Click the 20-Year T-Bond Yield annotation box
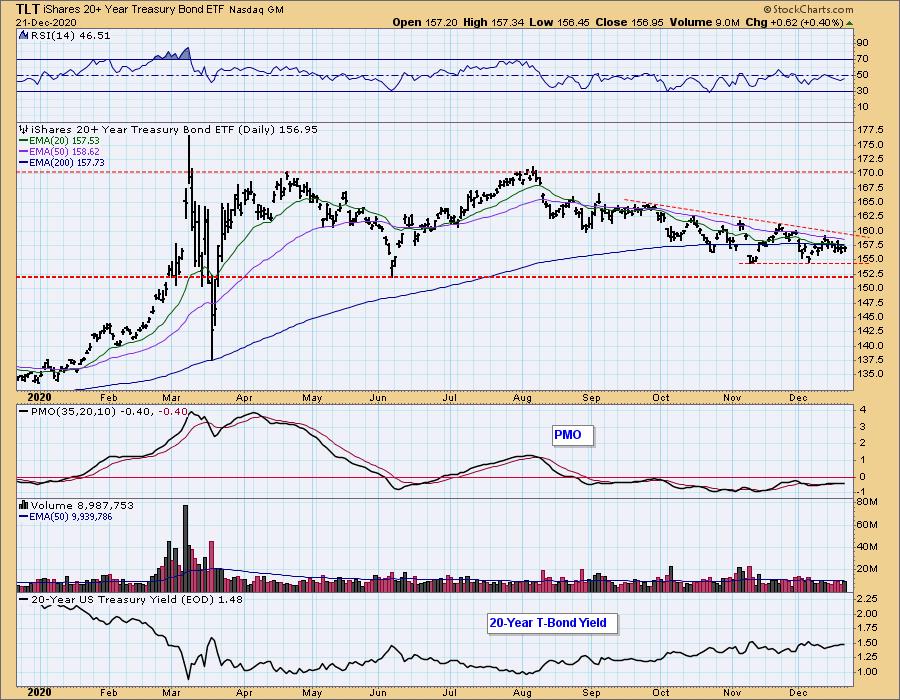Viewport: 900px width, 700px height. coord(548,623)
